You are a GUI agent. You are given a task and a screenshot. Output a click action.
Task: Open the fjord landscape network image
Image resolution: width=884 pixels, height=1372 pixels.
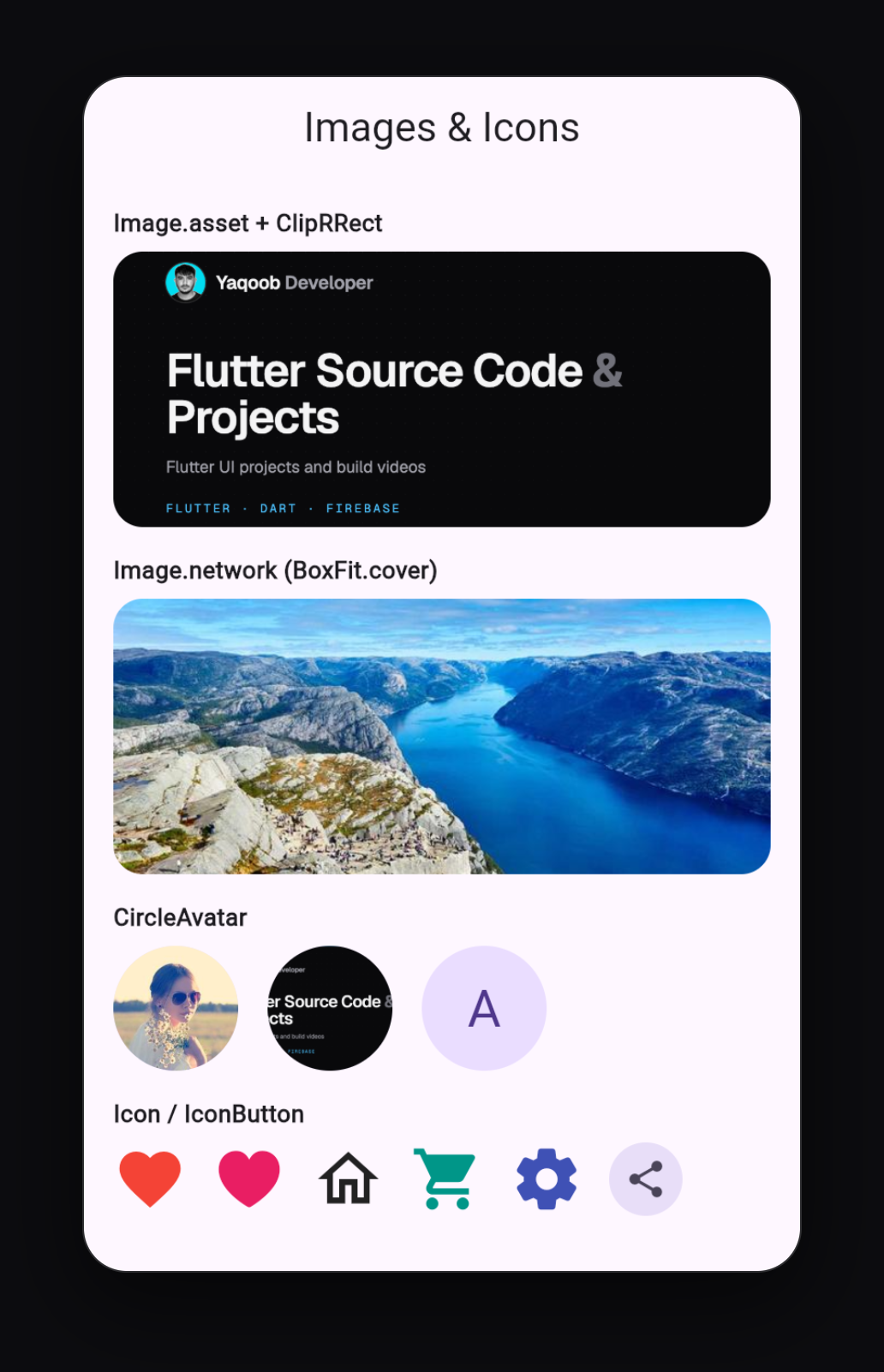442,737
